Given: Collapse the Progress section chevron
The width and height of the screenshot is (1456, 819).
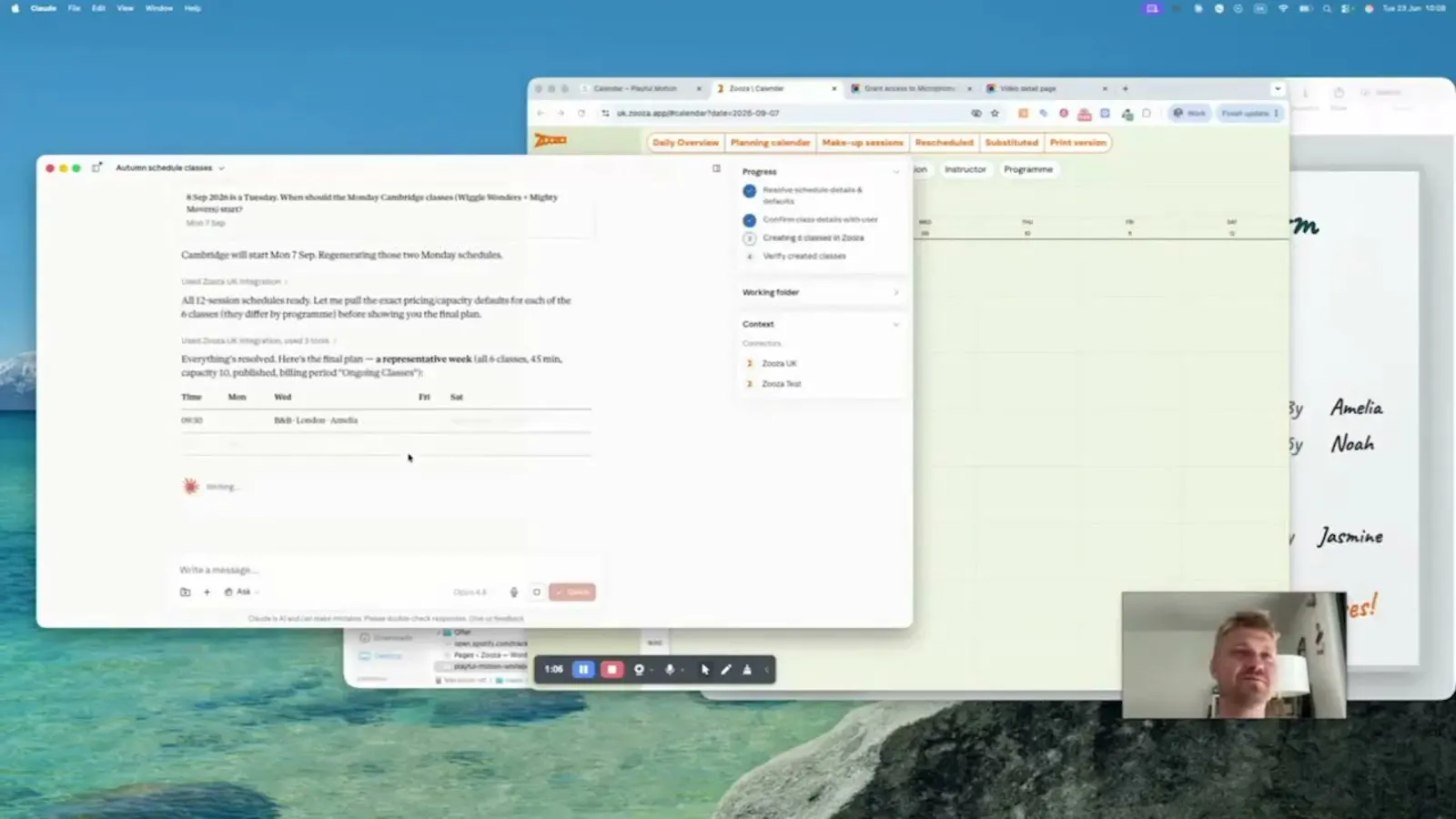Looking at the screenshot, I should point(896,171).
